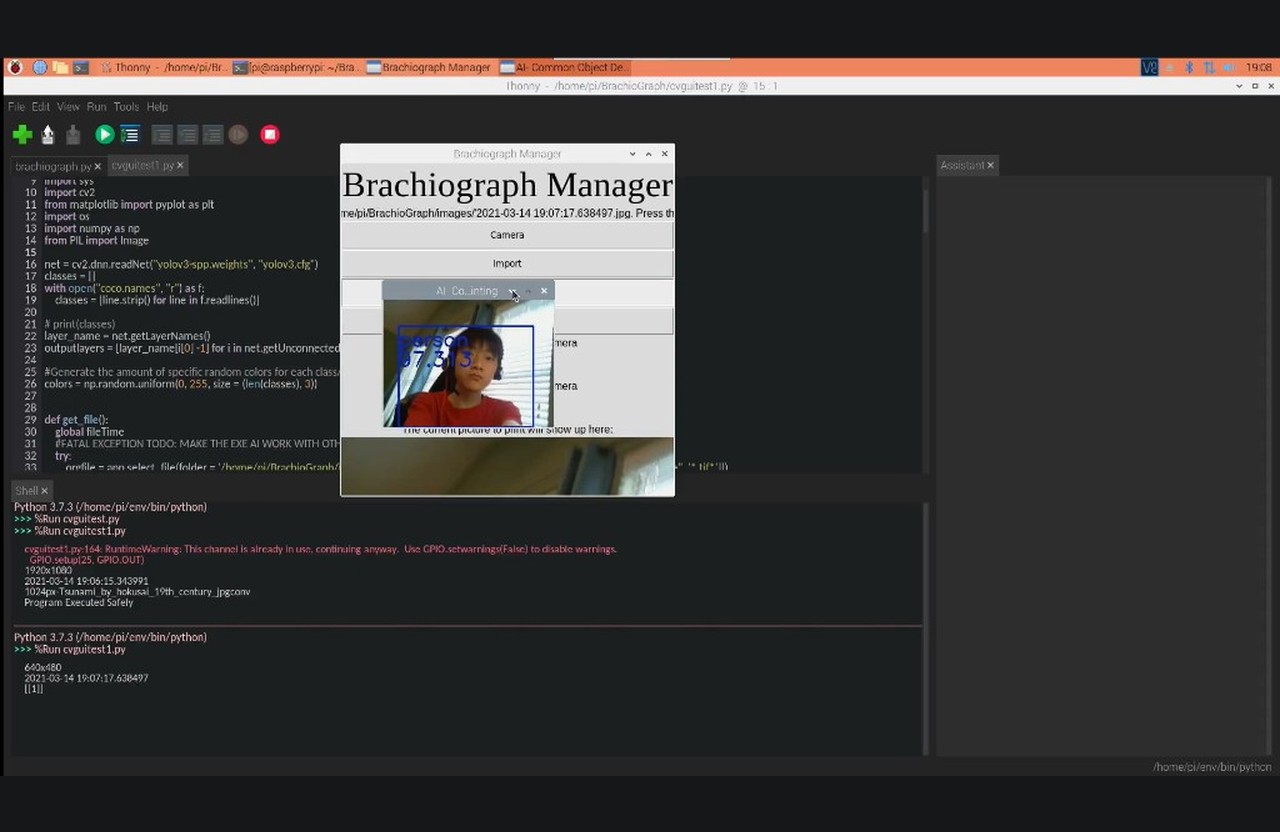This screenshot has width=1280, height=832.
Task: Click 'def get_file():' code line
Action: (x=76, y=420)
